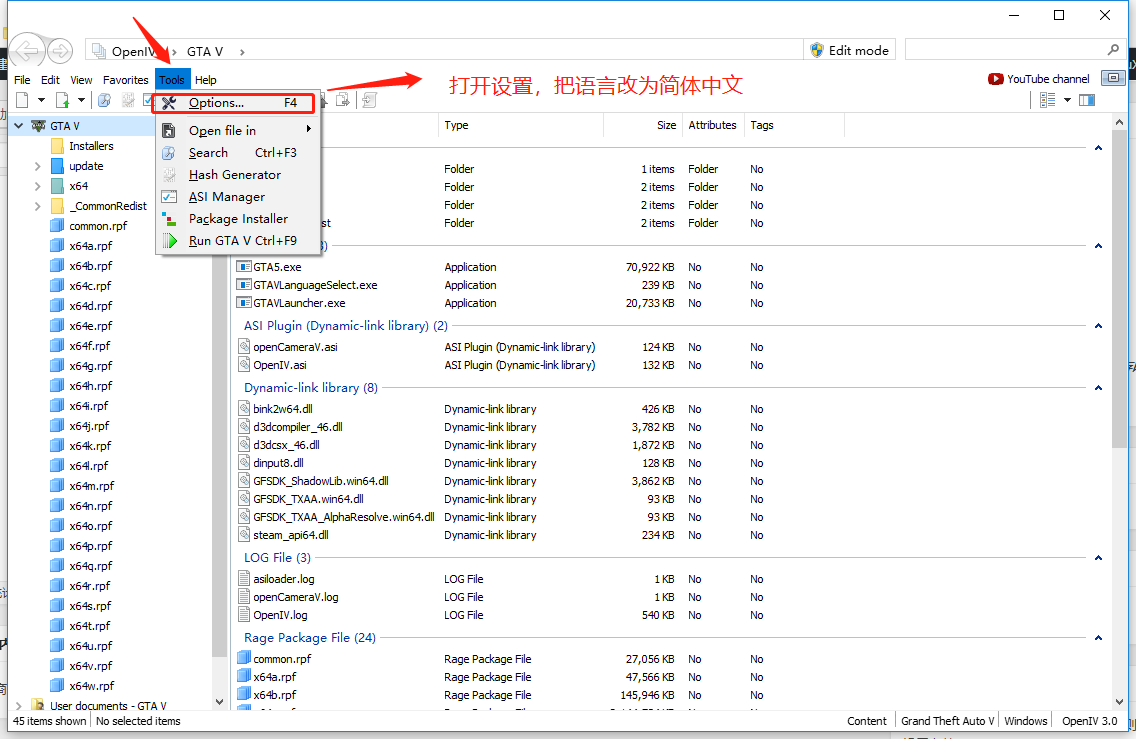Viewport: 1136px width, 739px height.
Task: Click the Import file toolbar icon
Action: coord(62,100)
